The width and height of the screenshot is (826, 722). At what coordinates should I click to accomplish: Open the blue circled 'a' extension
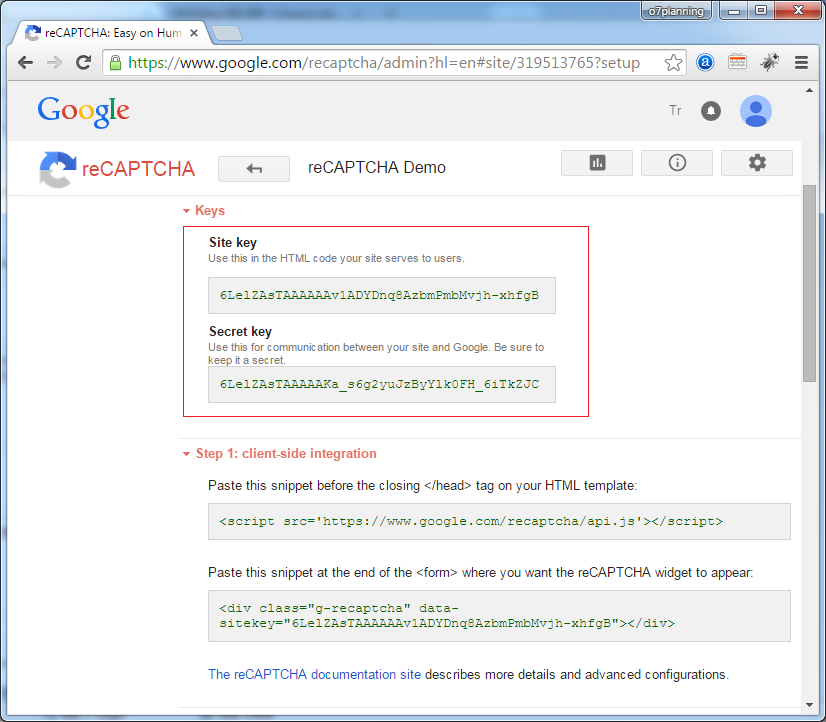click(x=705, y=63)
